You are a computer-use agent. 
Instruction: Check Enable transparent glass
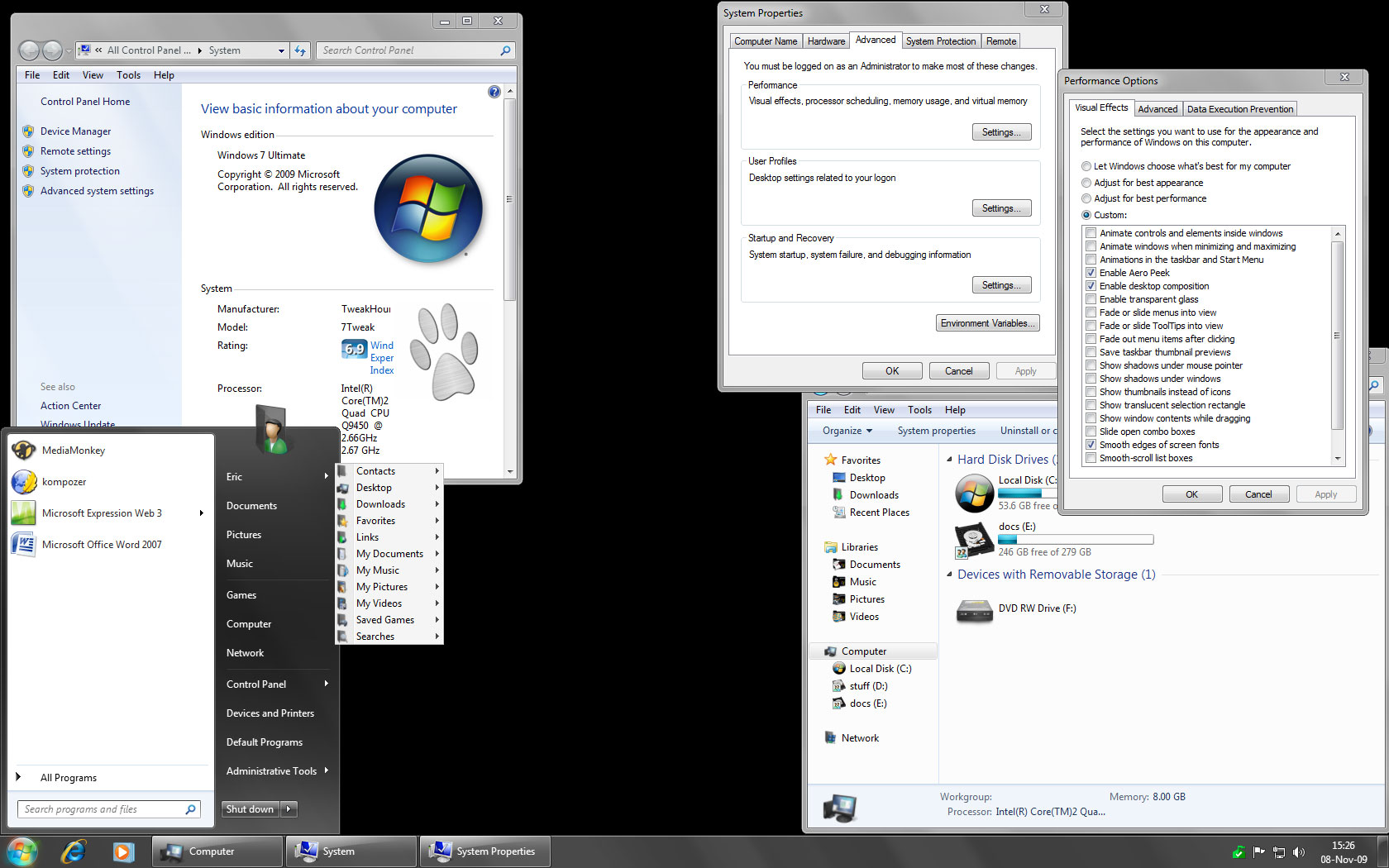click(x=1091, y=299)
